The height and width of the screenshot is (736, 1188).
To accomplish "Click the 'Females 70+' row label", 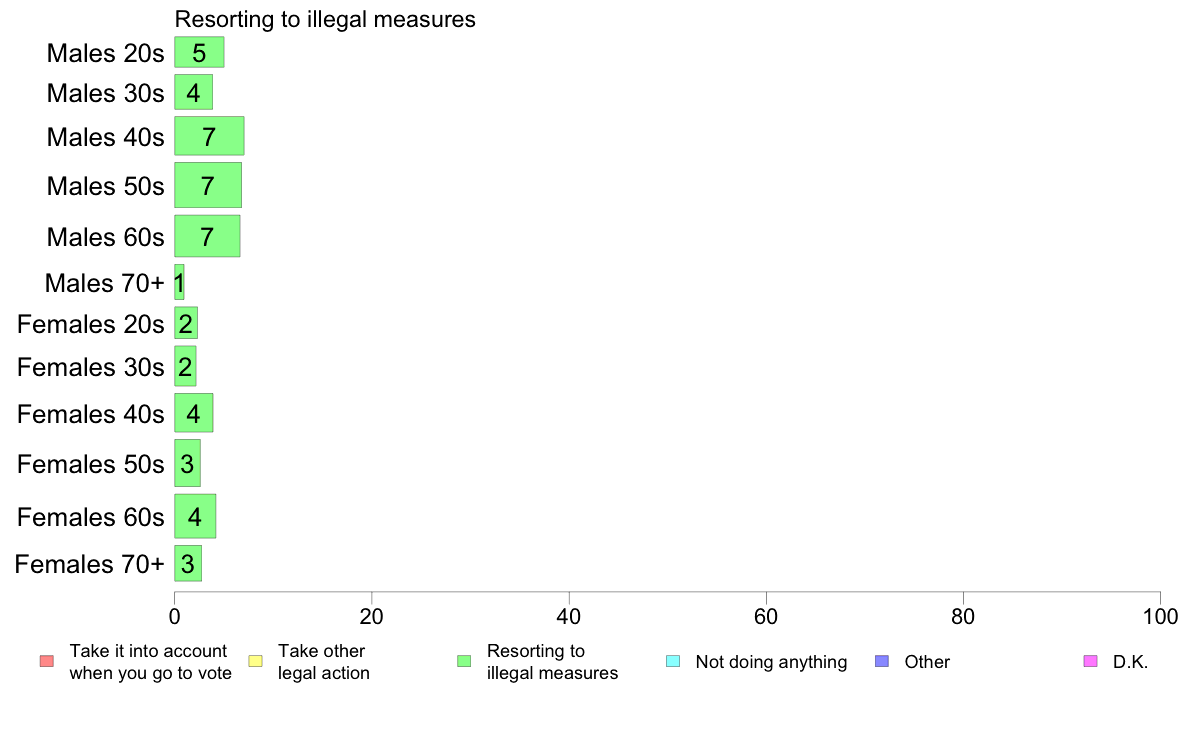I will click(89, 565).
